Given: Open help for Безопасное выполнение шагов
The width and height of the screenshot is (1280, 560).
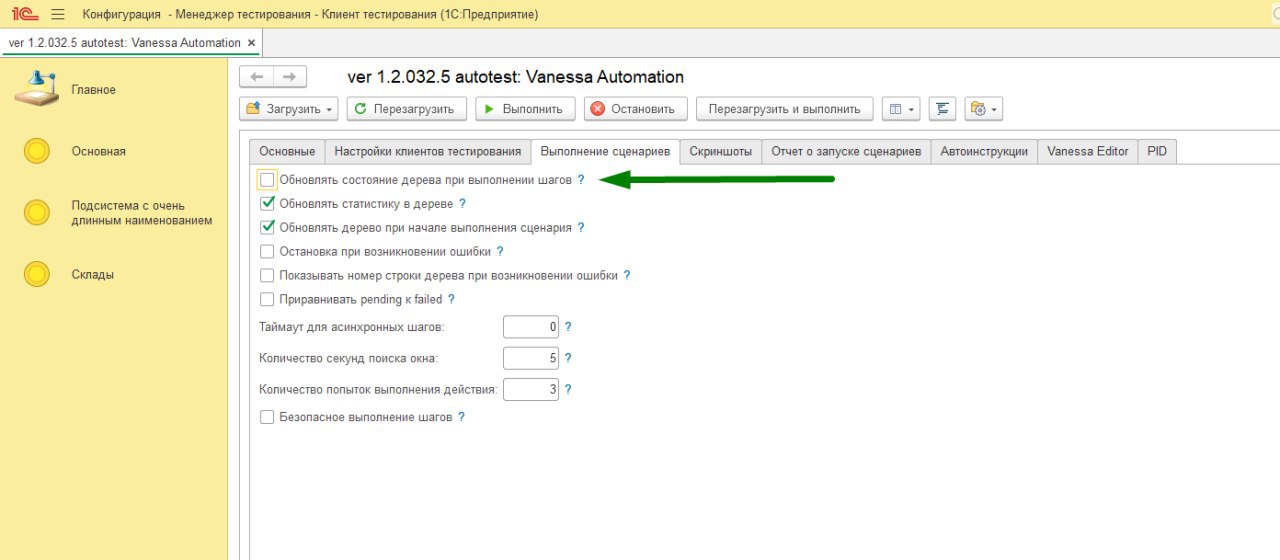Looking at the screenshot, I should (461, 417).
